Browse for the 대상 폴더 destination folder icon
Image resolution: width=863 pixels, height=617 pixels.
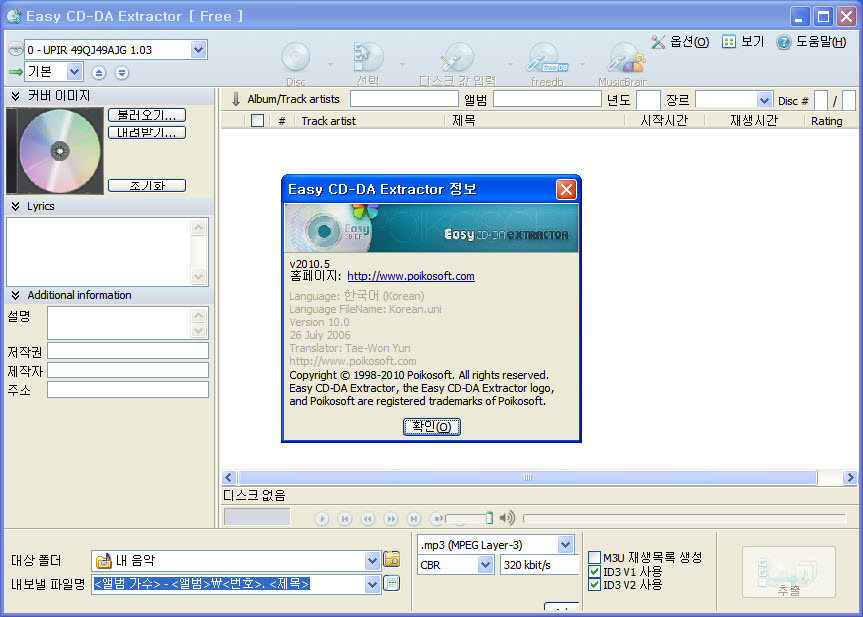[x=392, y=559]
